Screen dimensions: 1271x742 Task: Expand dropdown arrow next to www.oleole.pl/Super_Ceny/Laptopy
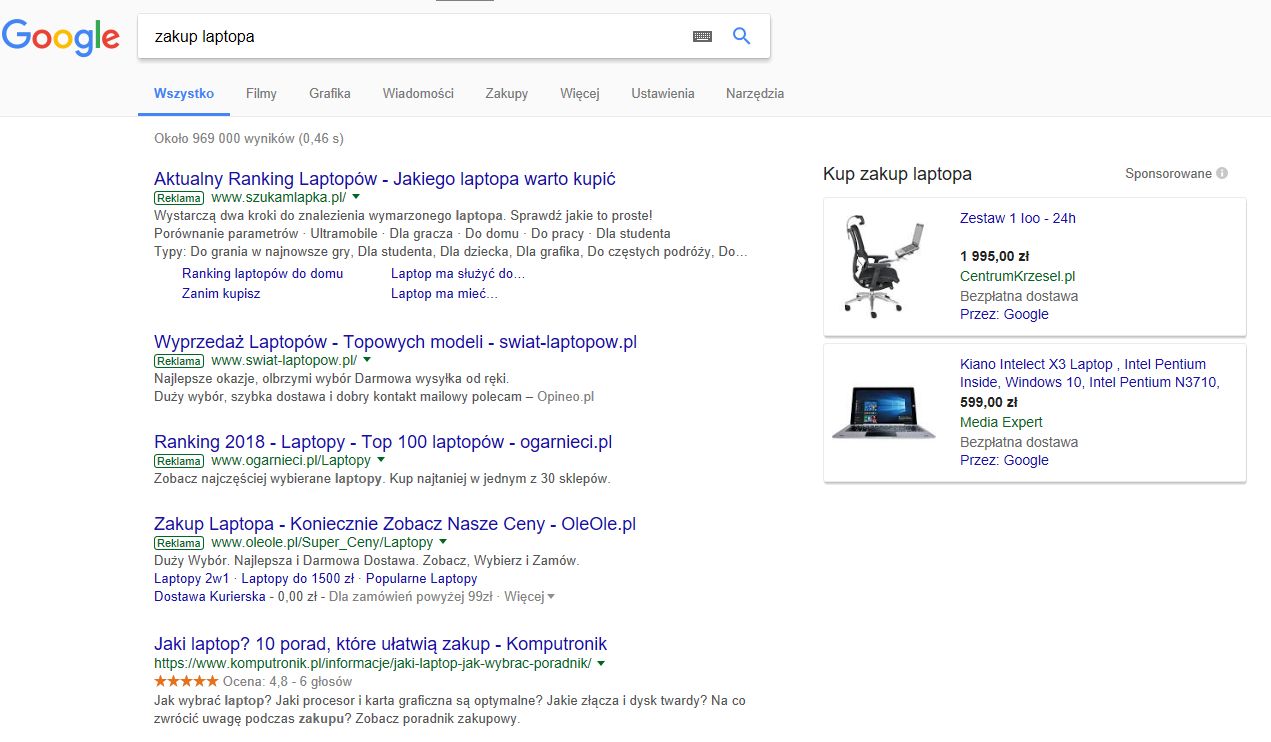[x=442, y=542]
